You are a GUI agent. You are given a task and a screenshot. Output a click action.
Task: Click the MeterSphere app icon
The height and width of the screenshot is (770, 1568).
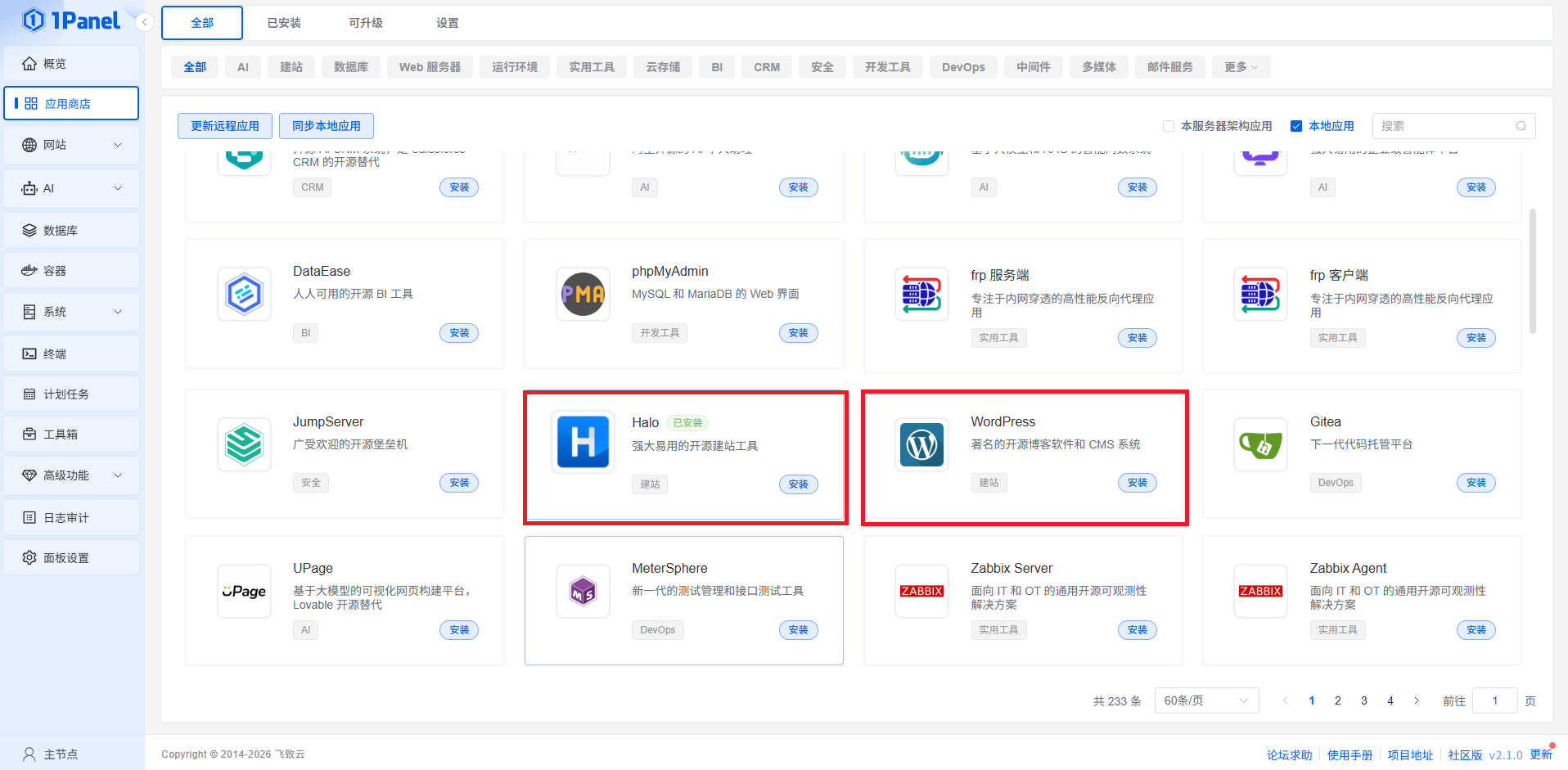pos(583,591)
